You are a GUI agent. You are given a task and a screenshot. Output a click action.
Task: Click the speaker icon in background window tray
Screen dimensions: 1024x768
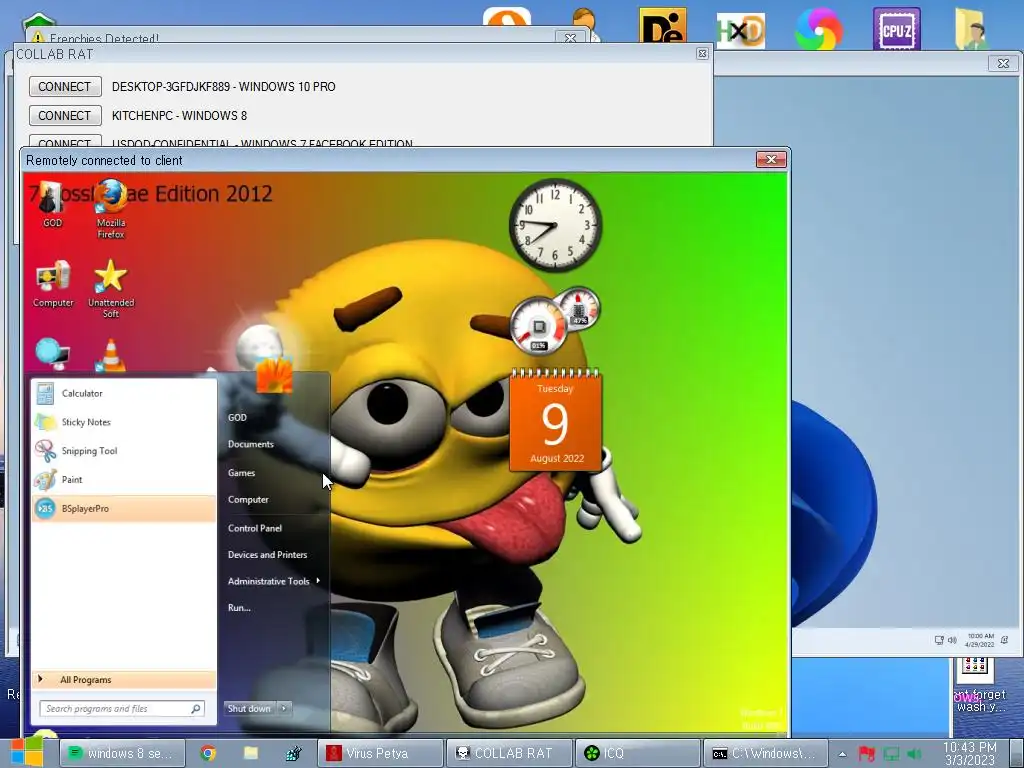[x=952, y=640]
